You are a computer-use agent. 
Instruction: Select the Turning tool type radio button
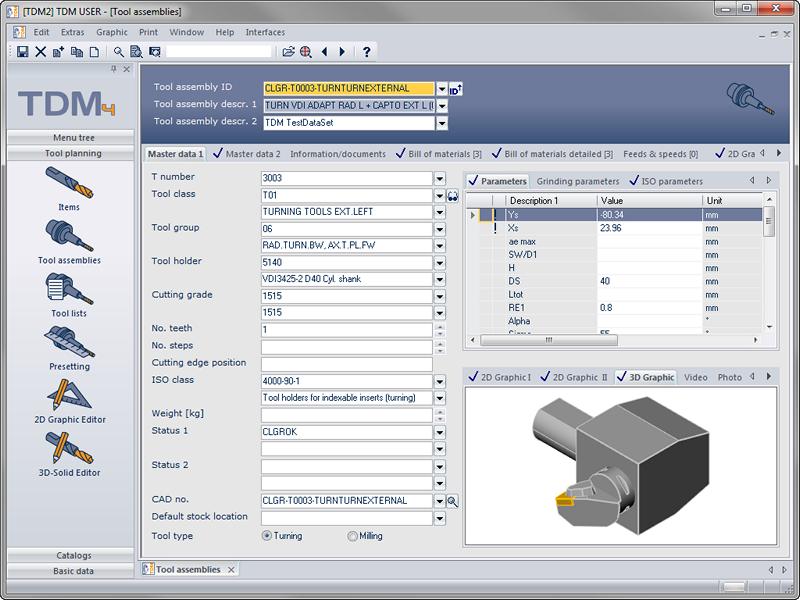pyautogui.click(x=267, y=536)
